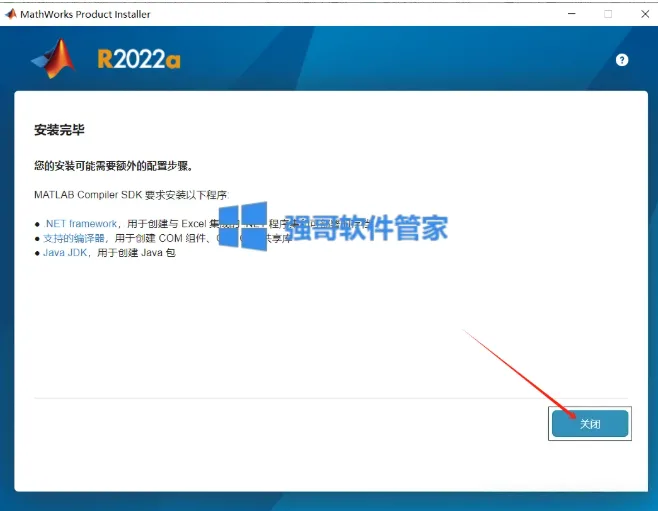Click the R2022a release label
658x511 pixels.
pyautogui.click(x=139, y=59)
